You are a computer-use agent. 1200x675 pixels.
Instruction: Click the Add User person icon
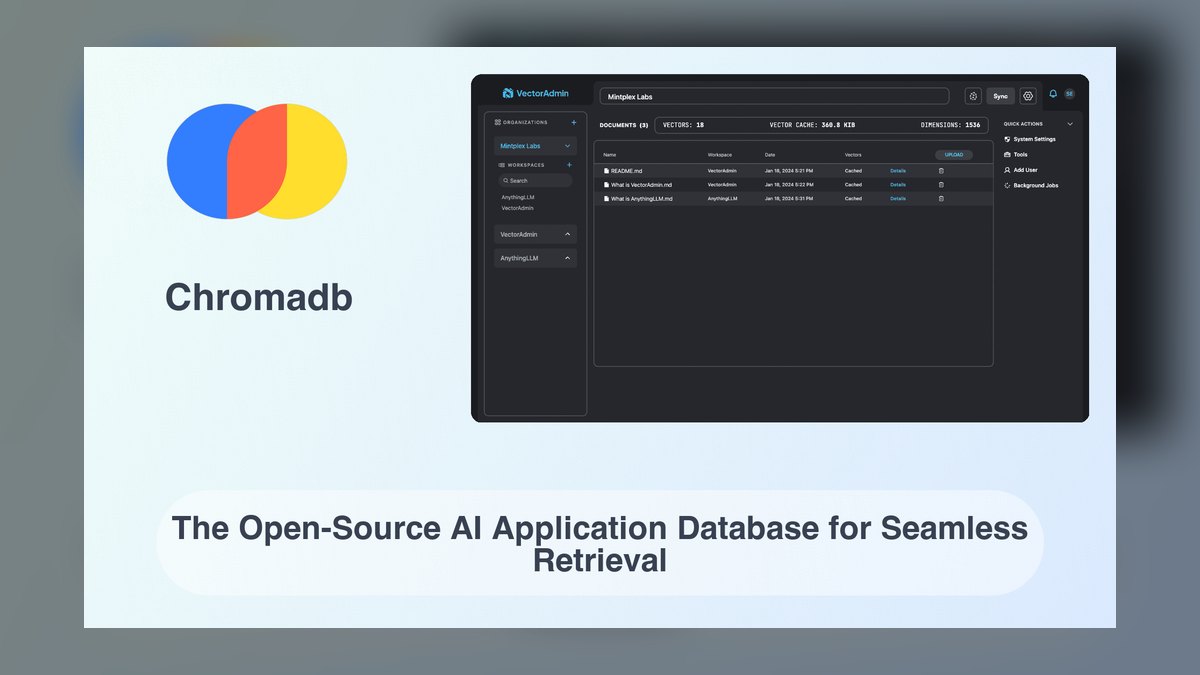pyautogui.click(x=1007, y=170)
